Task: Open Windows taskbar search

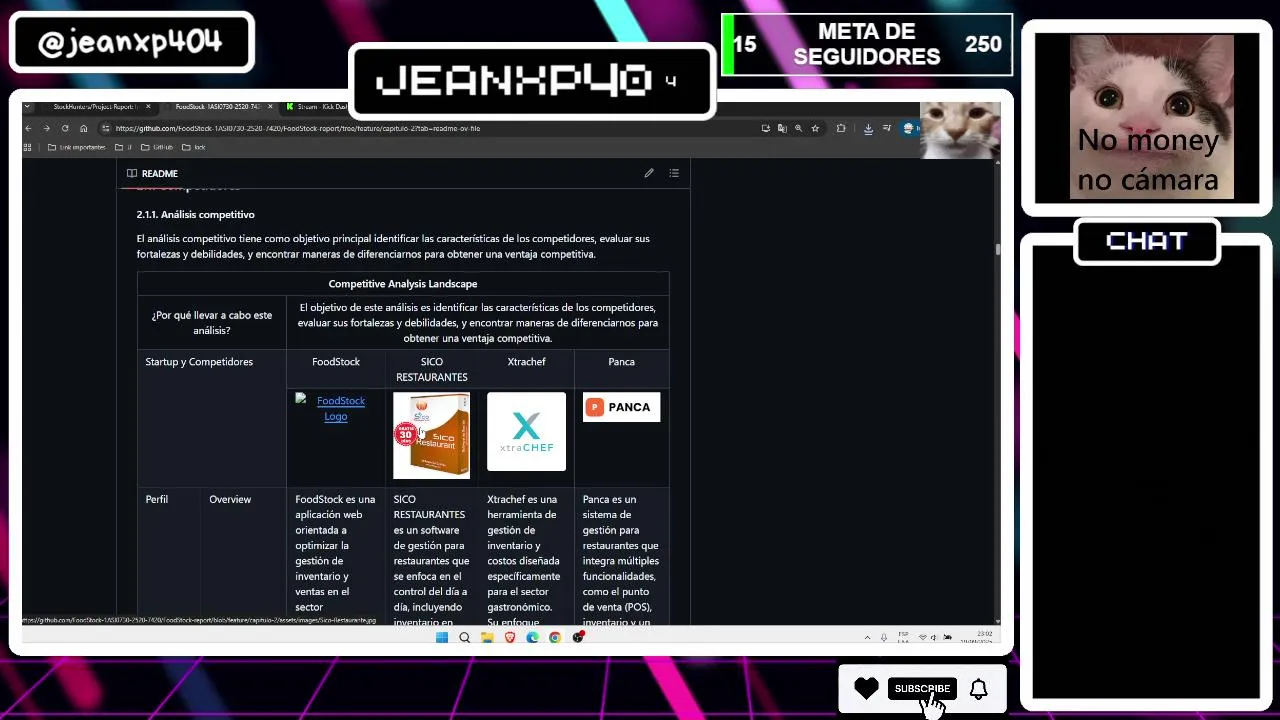Action: (x=464, y=637)
